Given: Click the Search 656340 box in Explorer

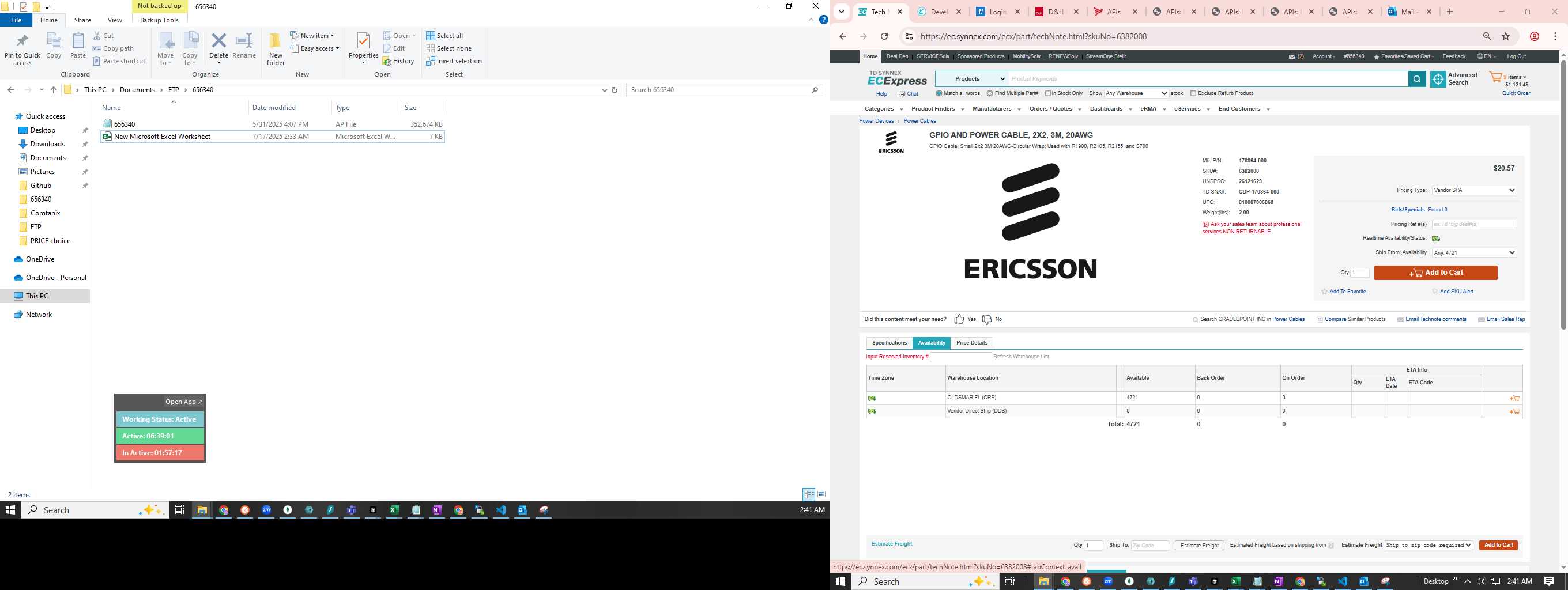Looking at the screenshot, I should [725, 90].
